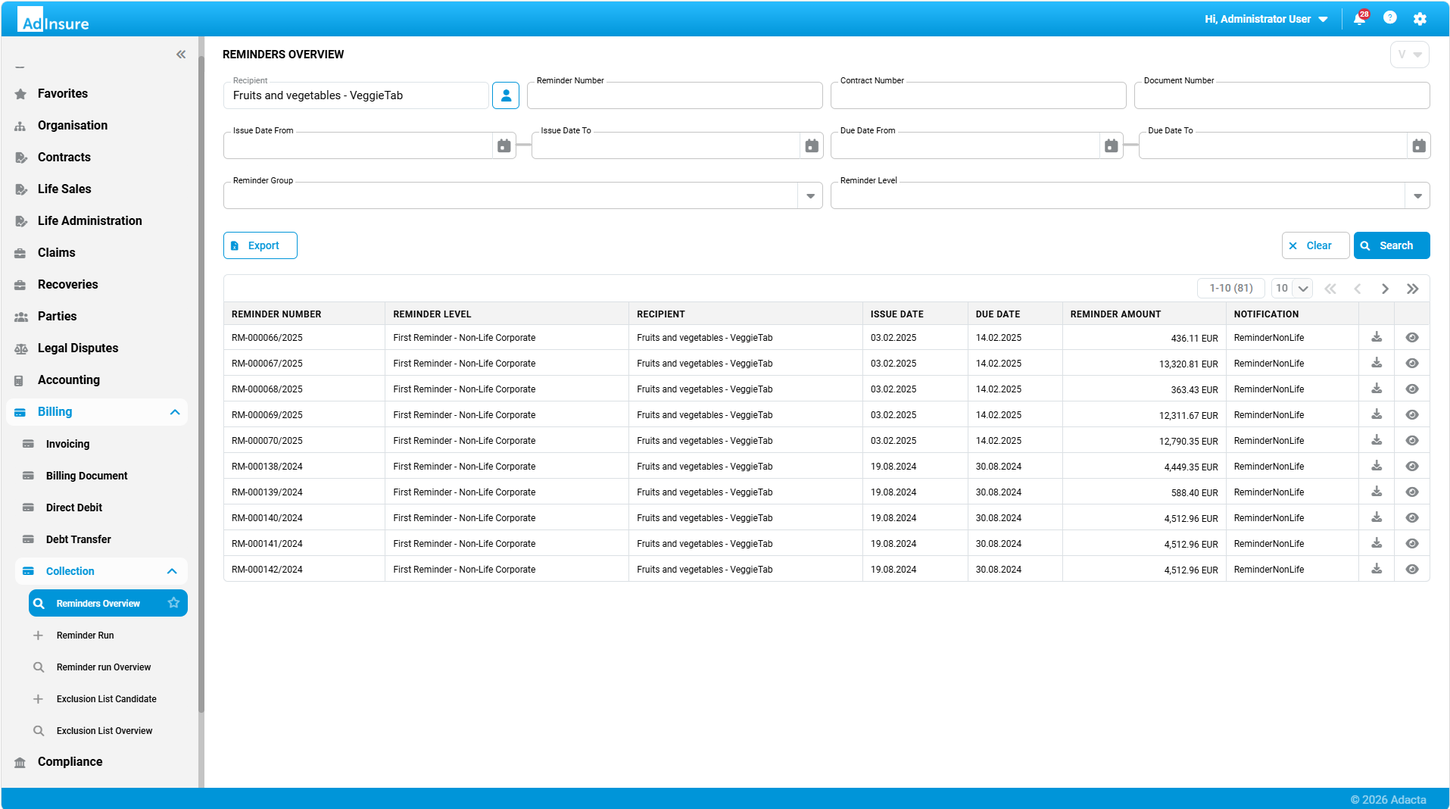Download reminder RM-000066/2025
The image size is (1450, 809).
tap(1377, 337)
